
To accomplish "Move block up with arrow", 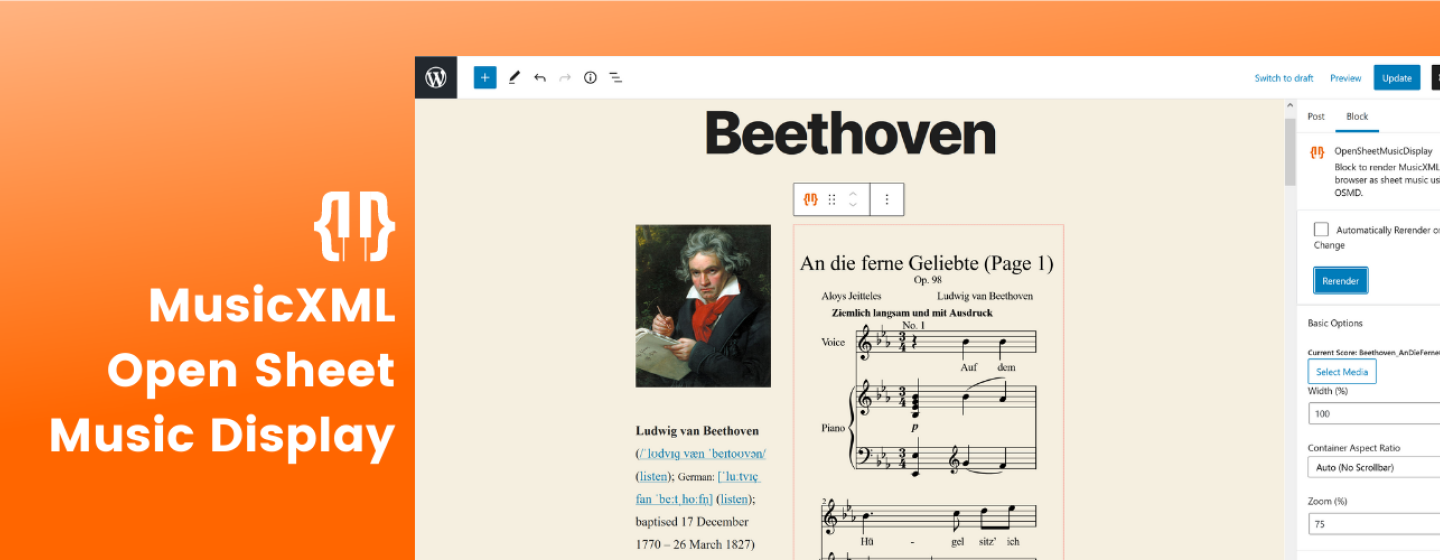I will click(853, 193).
